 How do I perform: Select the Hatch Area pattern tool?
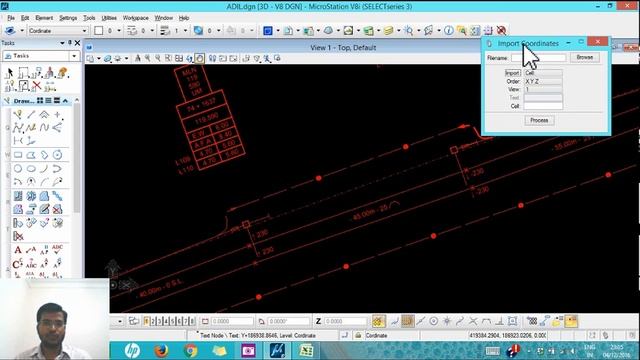(18, 196)
